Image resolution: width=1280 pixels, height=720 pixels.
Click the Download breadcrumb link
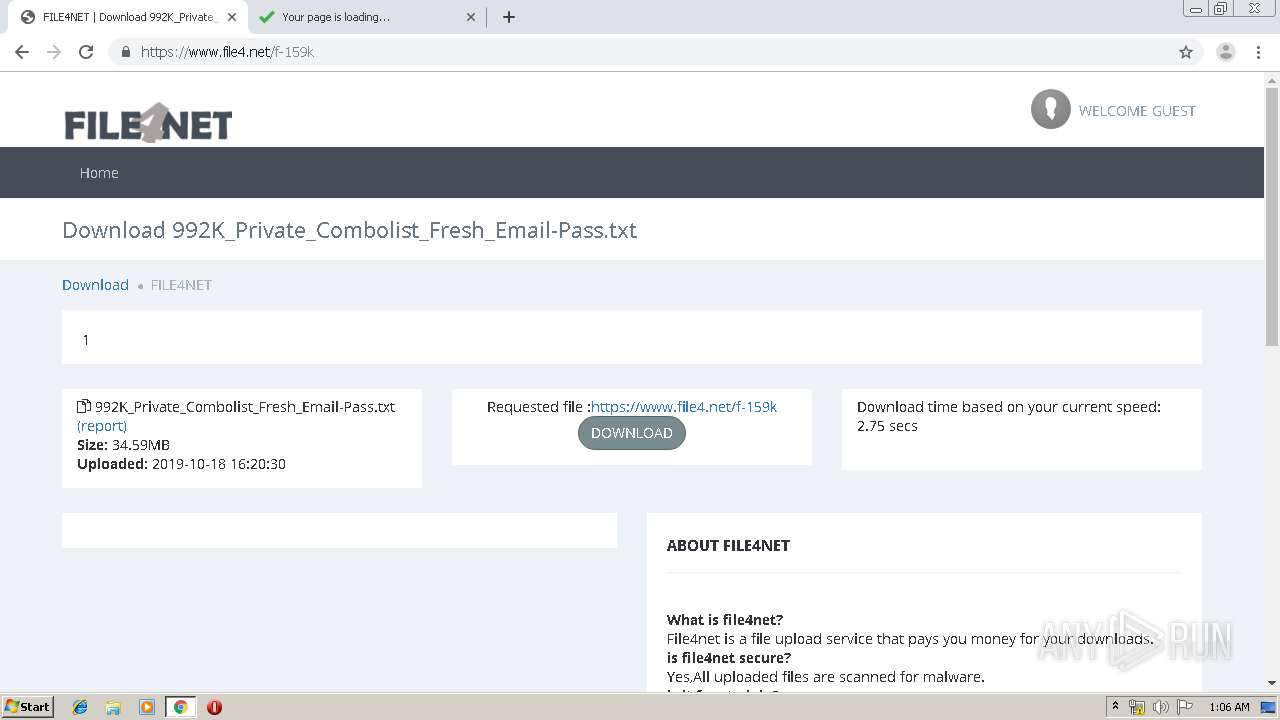point(95,285)
